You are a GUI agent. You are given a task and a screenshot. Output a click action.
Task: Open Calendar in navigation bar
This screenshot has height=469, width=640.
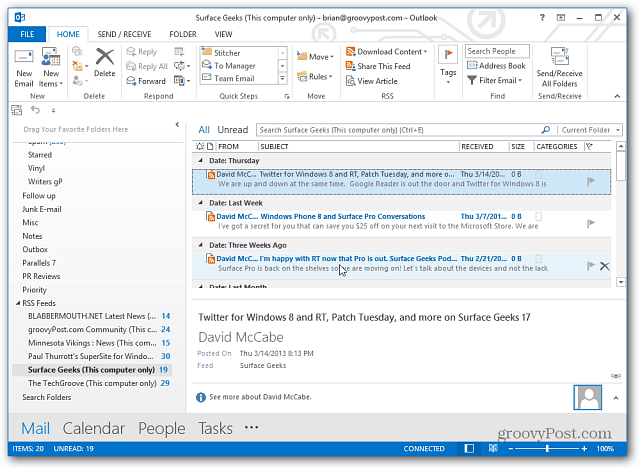pos(93,428)
